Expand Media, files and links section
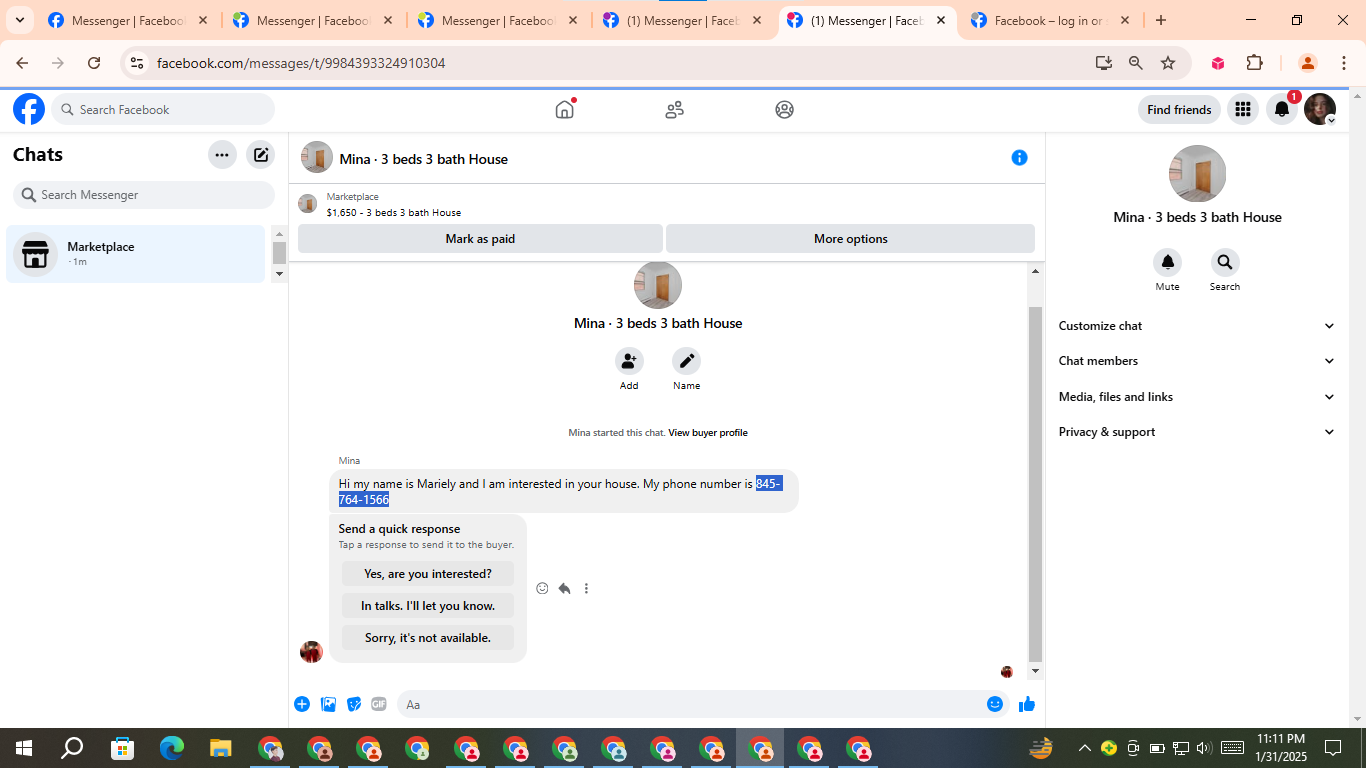1366x768 pixels. coord(1197,397)
